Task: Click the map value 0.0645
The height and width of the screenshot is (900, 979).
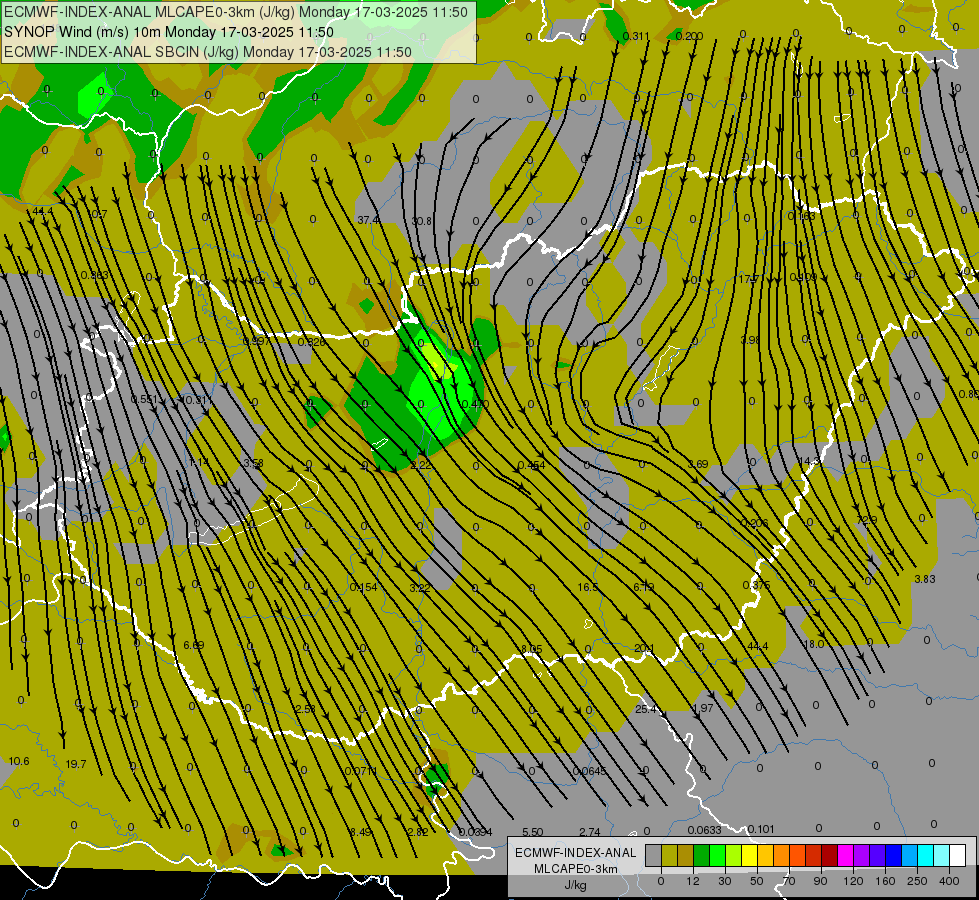Action: [589, 771]
